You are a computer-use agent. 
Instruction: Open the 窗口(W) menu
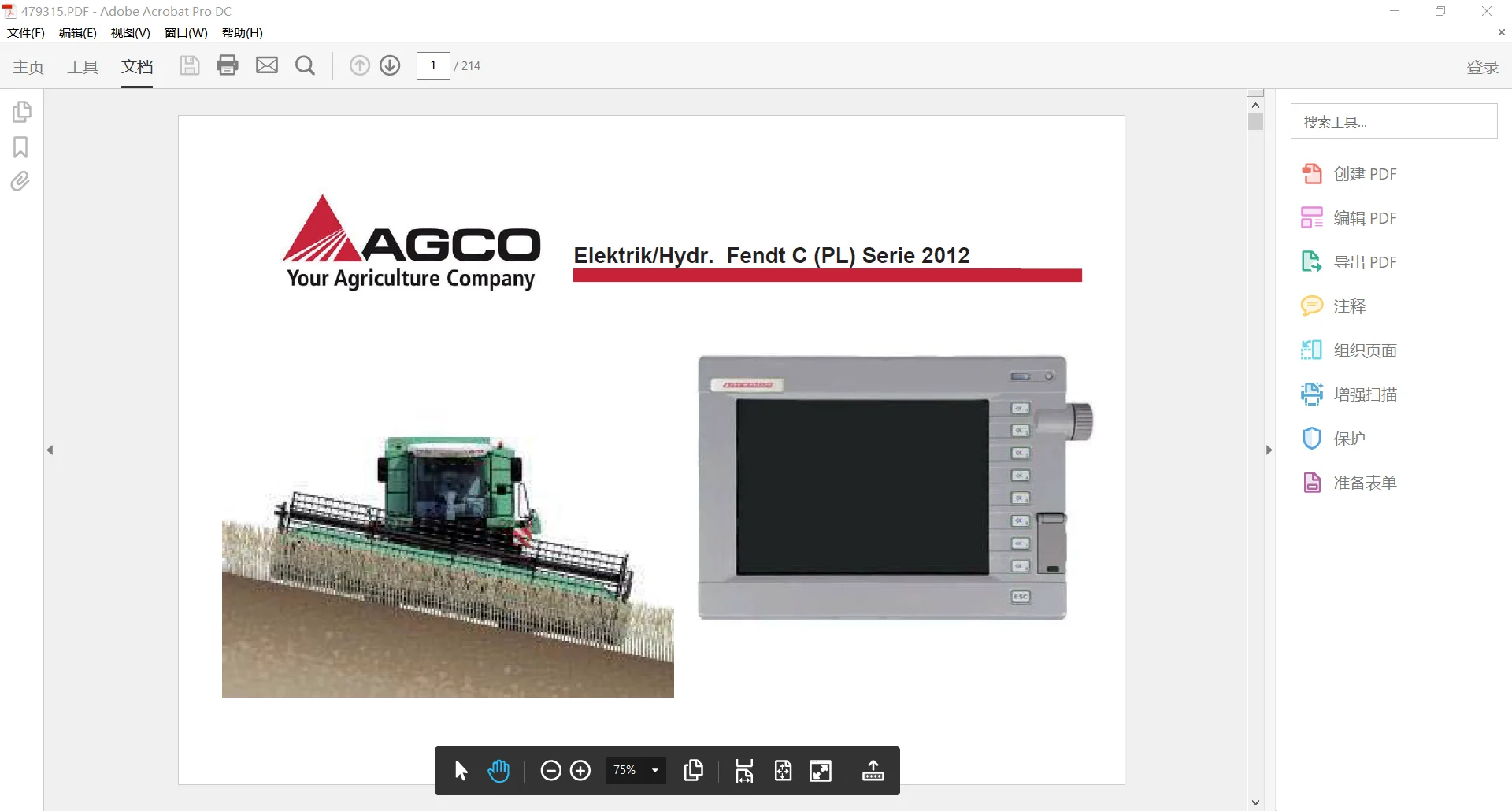point(186,33)
